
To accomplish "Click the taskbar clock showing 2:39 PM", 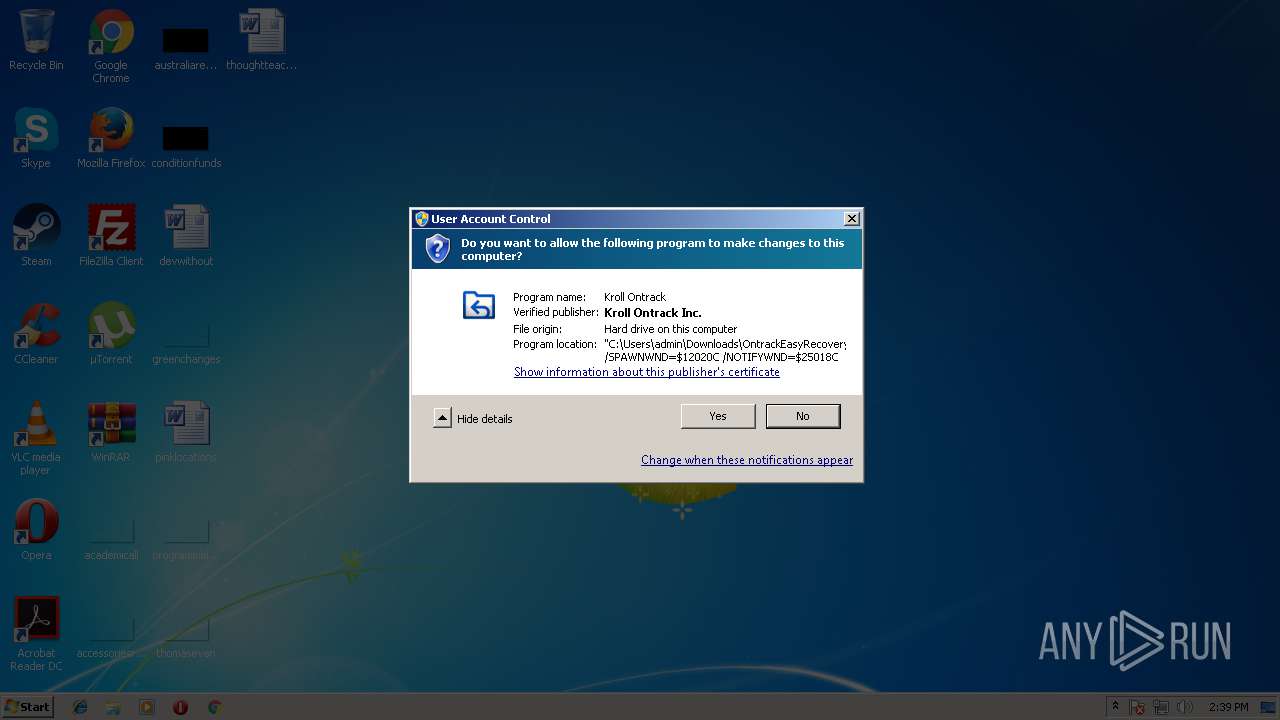I will pyautogui.click(x=1228, y=707).
